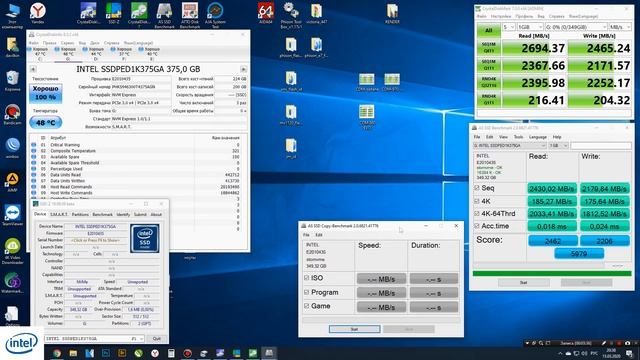
Task: Click the Yandex browser taskbar icon
Action: tap(155, 353)
